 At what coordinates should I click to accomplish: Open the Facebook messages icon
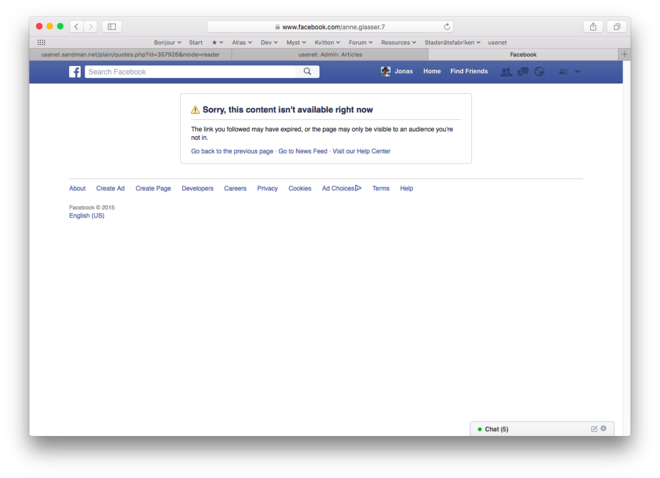pyautogui.click(x=522, y=72)
